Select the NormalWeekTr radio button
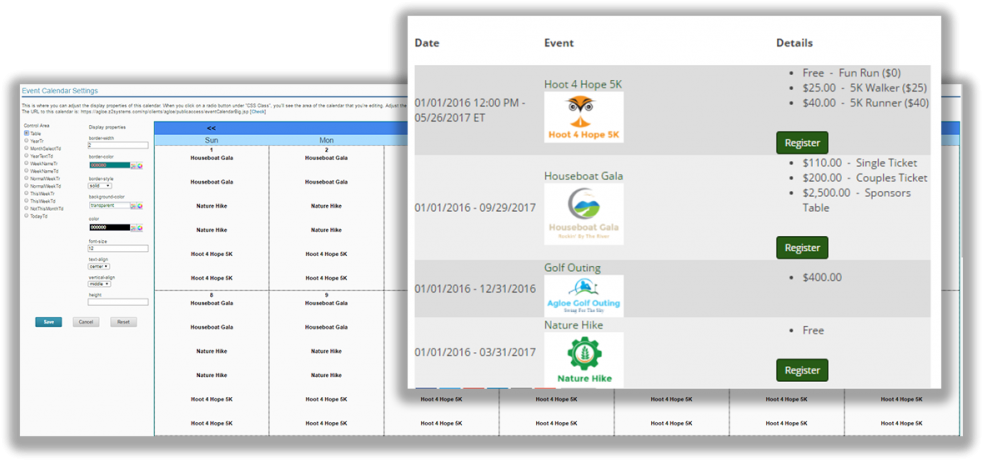Screen dimensions: 982x460 (x=26, y=178)
